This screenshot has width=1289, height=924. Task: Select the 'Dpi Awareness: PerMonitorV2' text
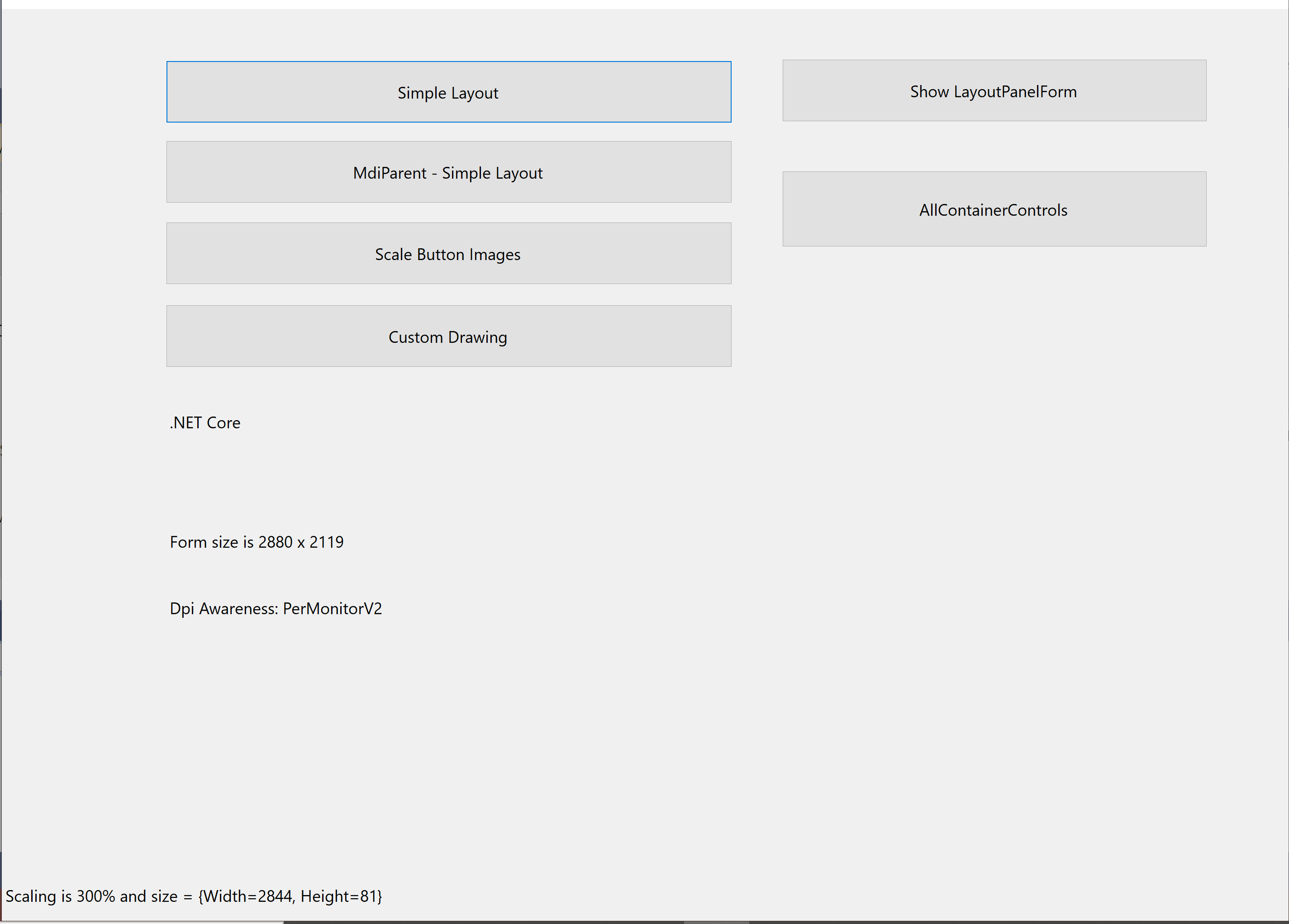coord(276,608)
